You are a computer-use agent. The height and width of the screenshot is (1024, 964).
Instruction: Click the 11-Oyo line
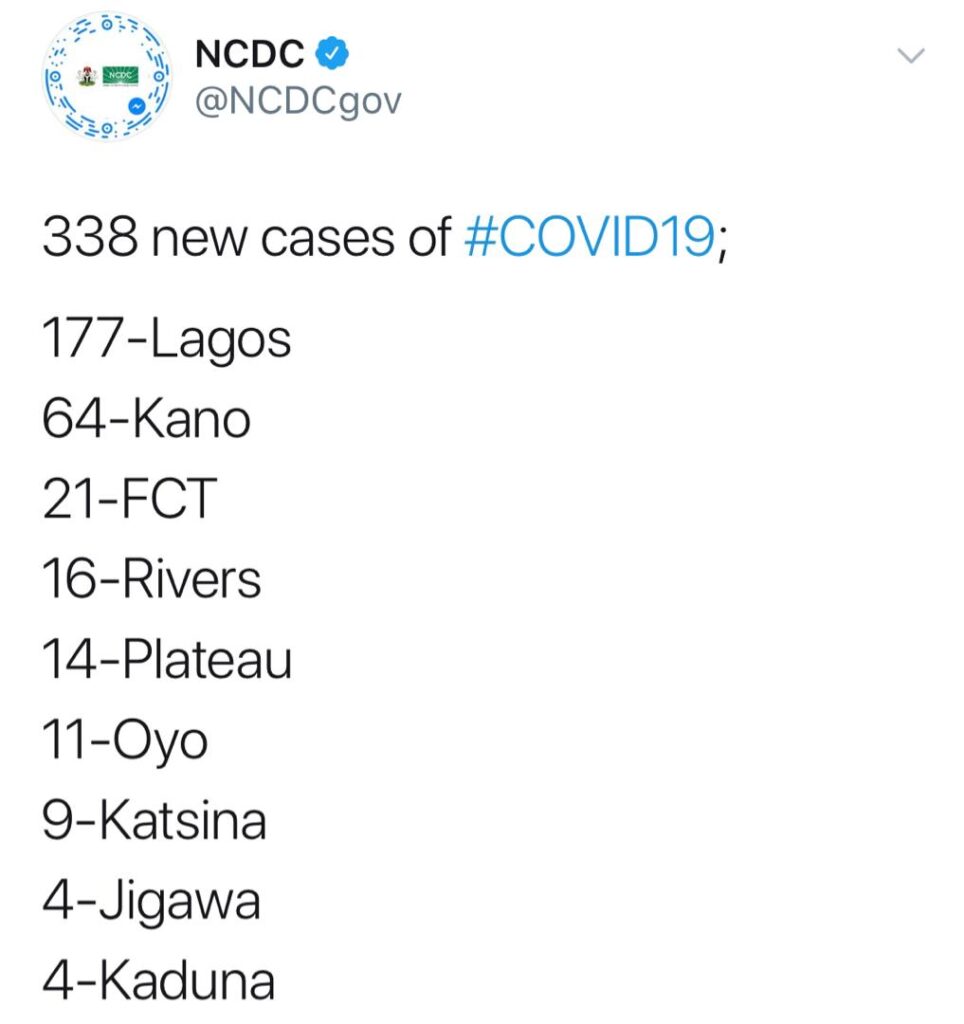tap(125, 741)
